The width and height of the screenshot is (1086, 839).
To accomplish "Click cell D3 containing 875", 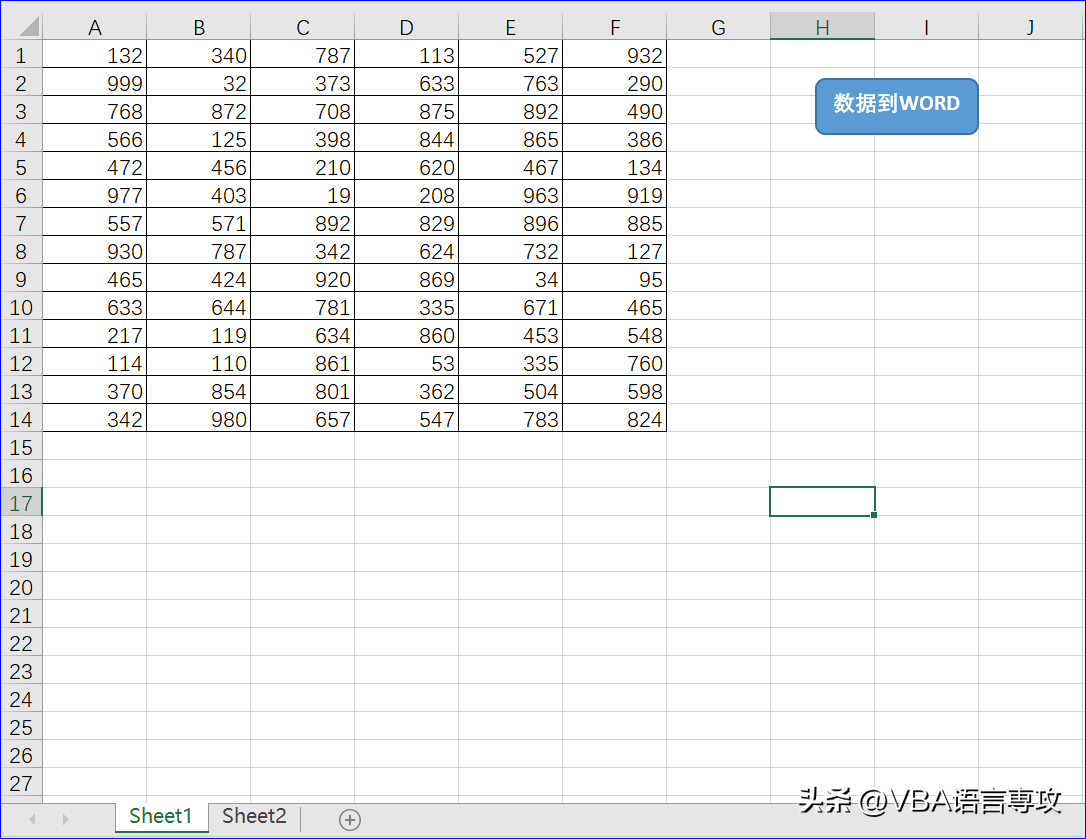I will click(x=407, y=111).
